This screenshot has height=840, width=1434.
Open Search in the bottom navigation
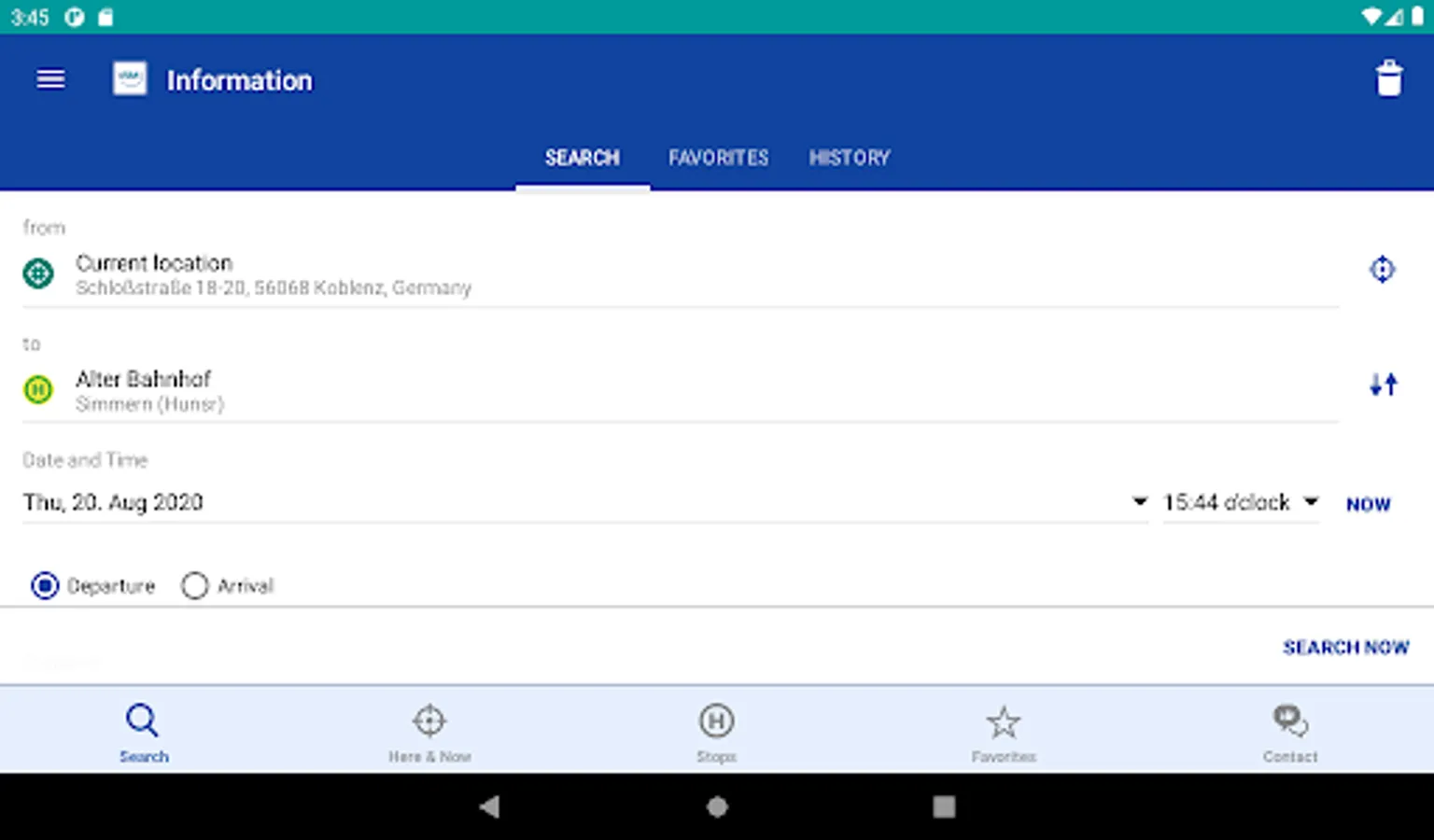point(144,733)
